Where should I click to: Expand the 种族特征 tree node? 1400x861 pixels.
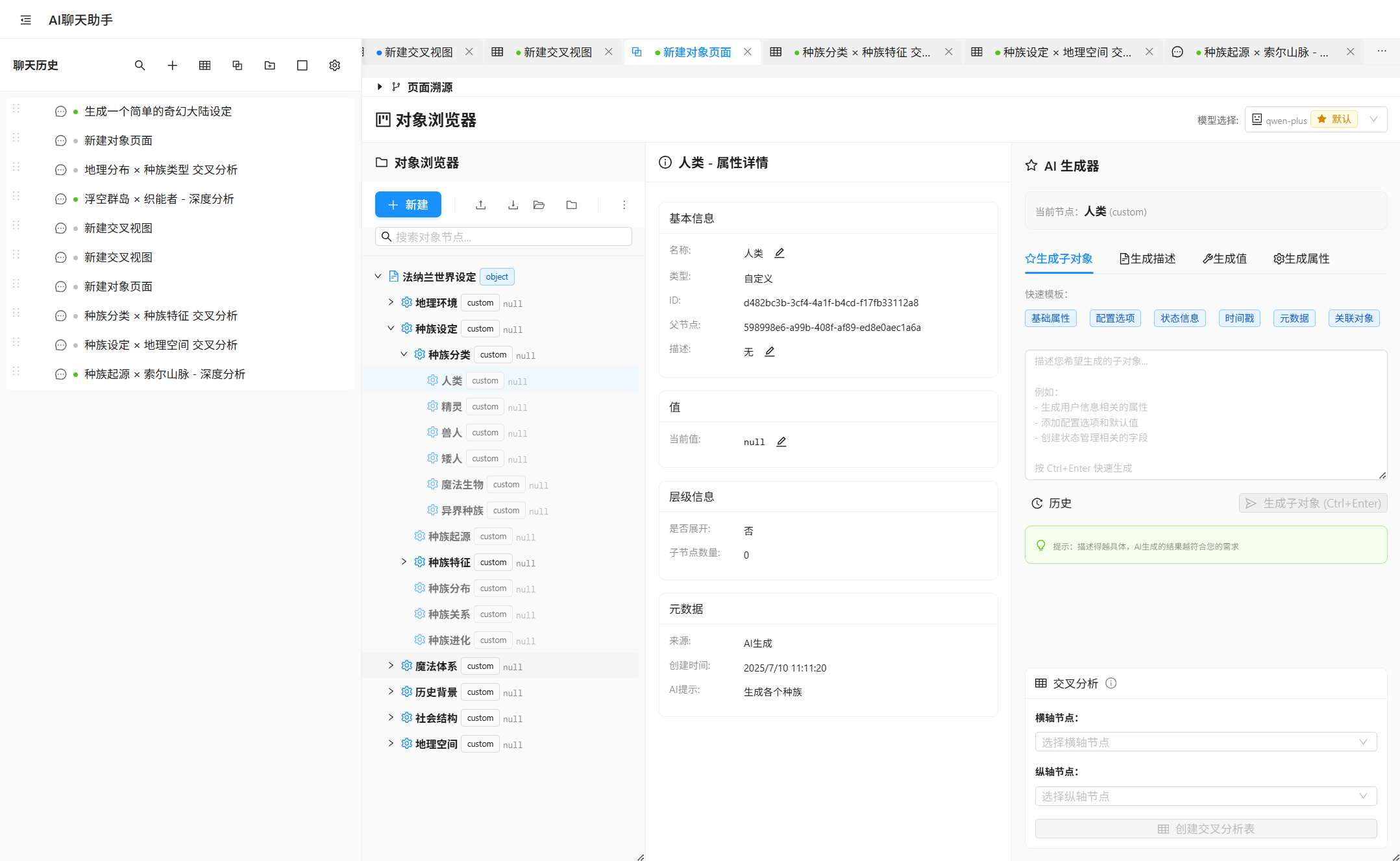404,561
